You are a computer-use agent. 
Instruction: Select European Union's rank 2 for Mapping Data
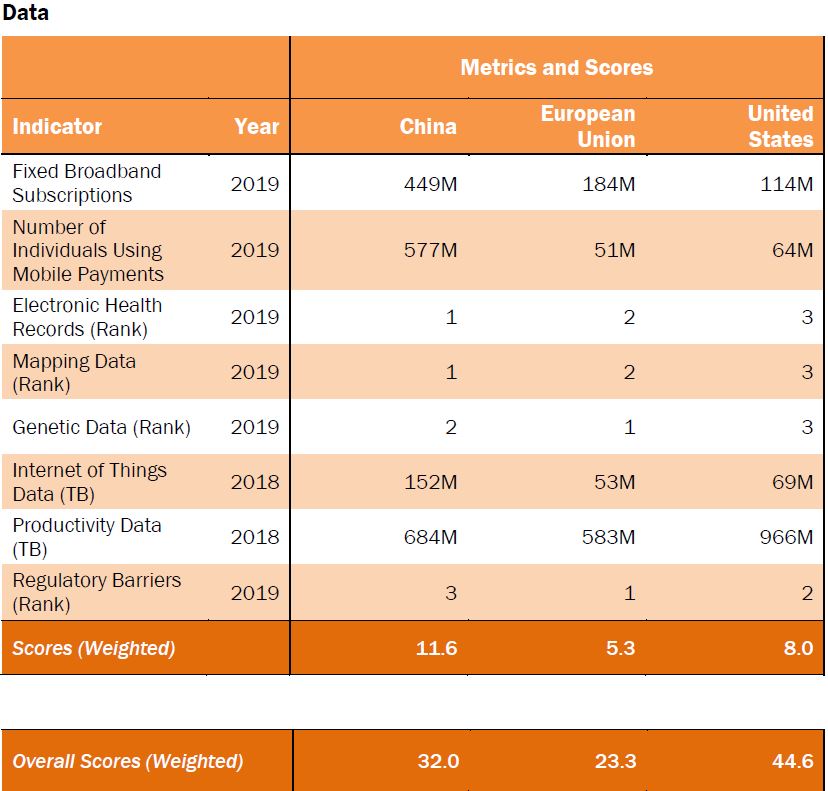629,372
